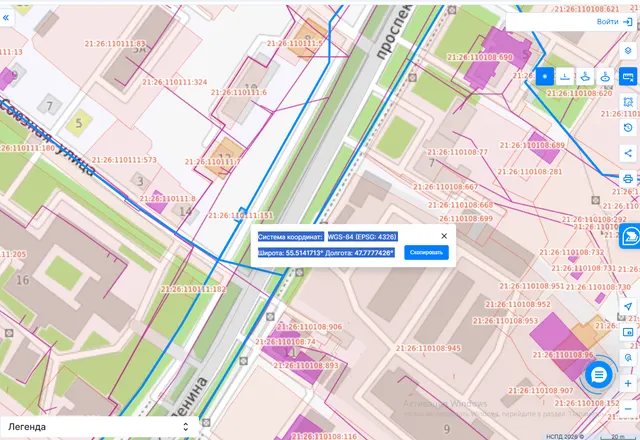This screenshot has height=440, width=640.
Task: Click parcel label 21:26:110111:324
Action: (175, 82)
